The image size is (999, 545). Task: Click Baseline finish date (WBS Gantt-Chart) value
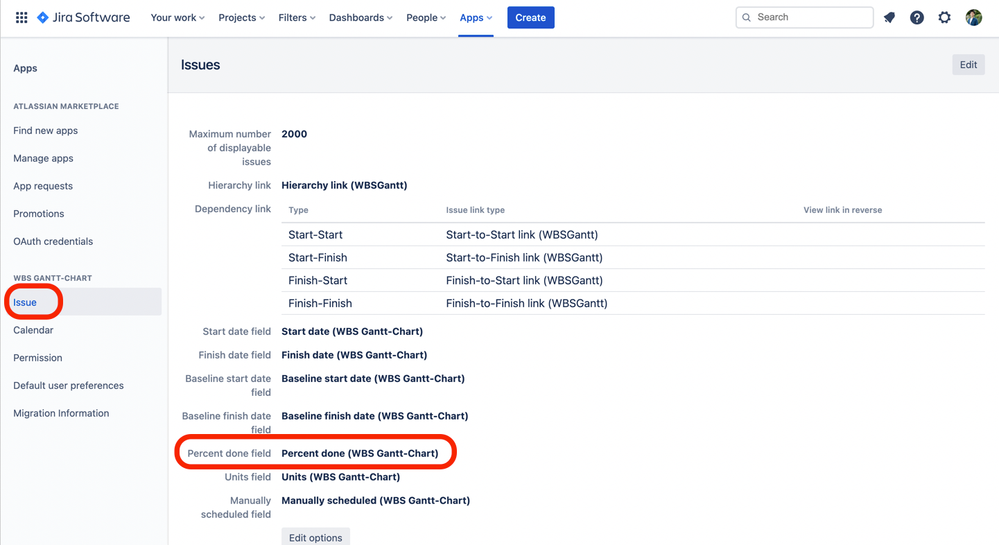[375, 416]
